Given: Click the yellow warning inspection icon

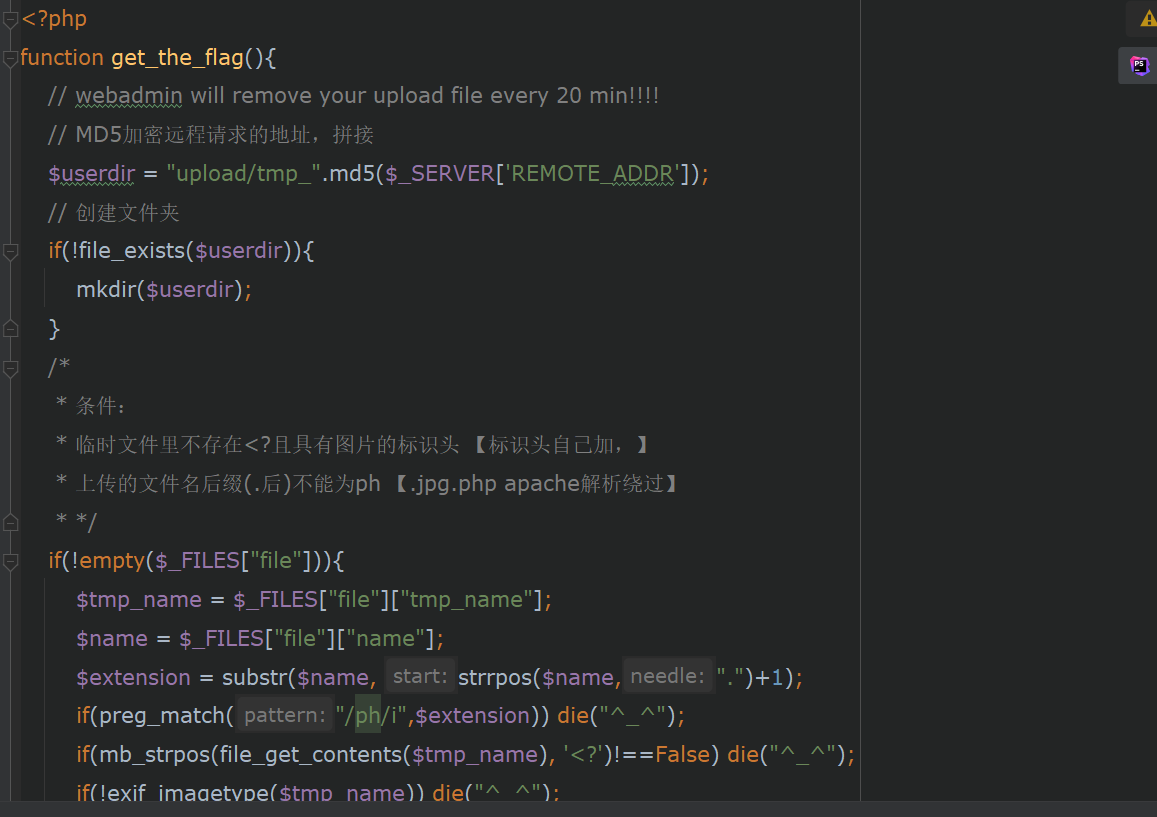Looking at the screenshot, I should pos(1147,19).
